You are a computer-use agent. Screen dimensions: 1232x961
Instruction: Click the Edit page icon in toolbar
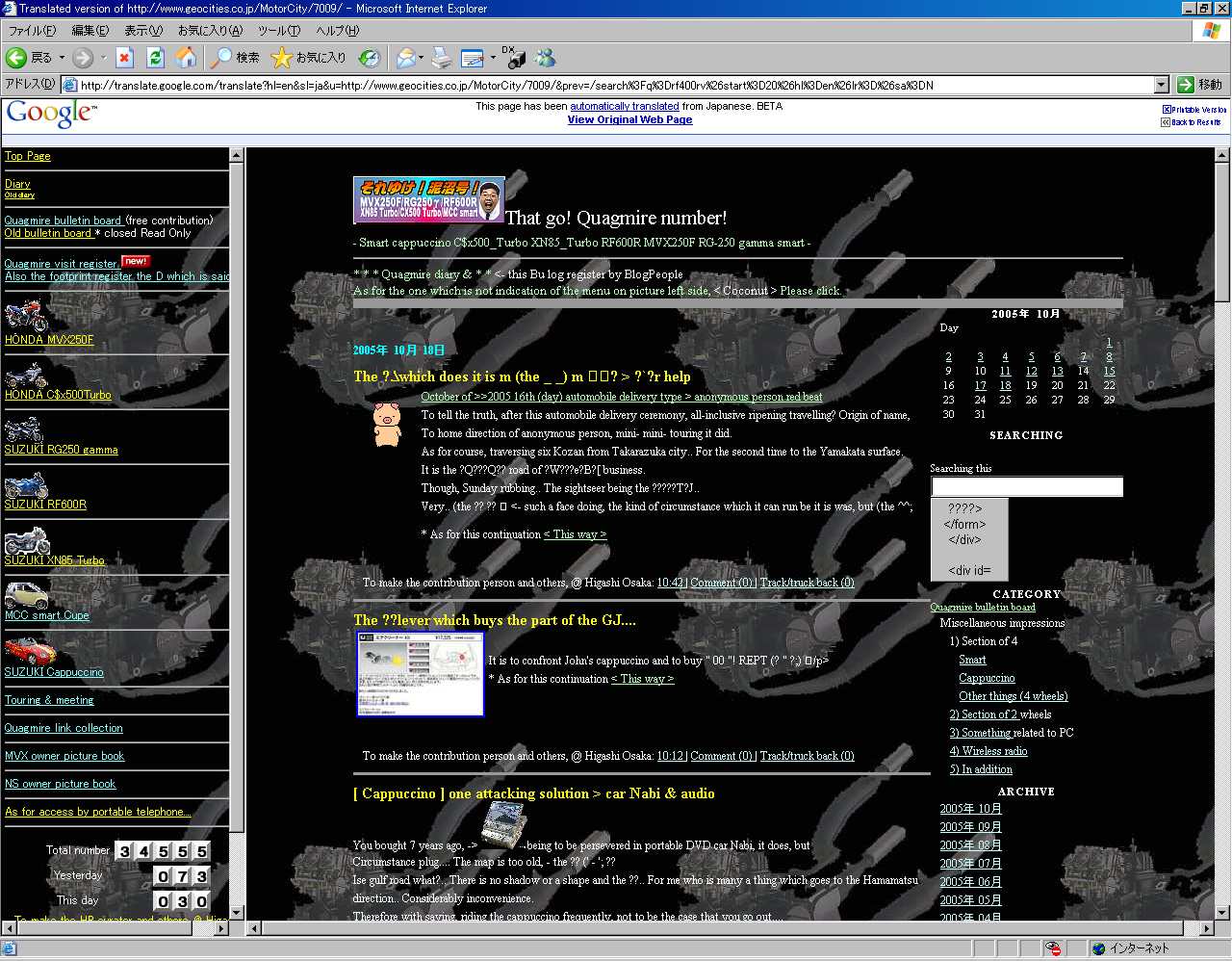tap(472, 58)
